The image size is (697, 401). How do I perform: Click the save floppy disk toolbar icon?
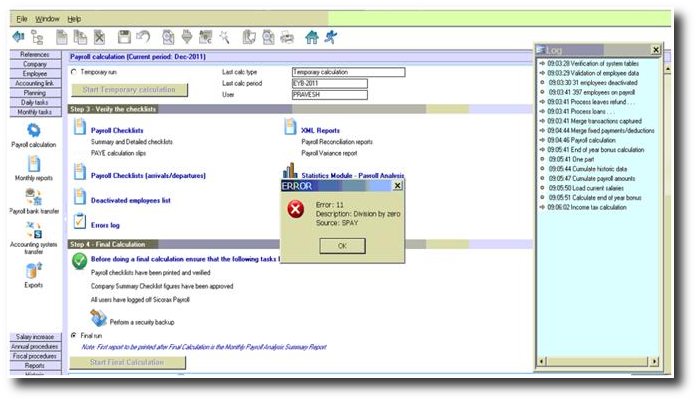124,37
